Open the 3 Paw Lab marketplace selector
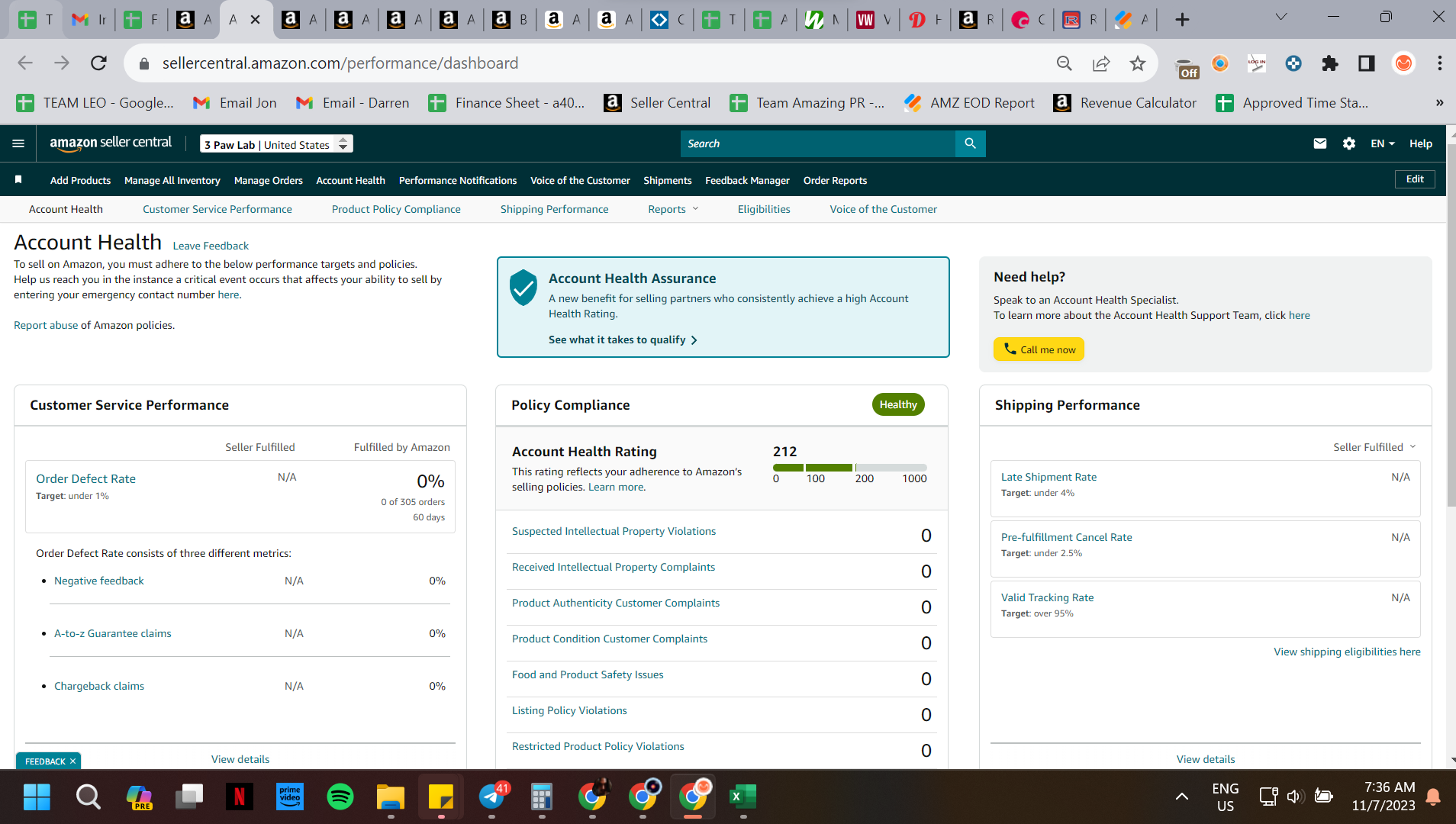 coord(276,144)
